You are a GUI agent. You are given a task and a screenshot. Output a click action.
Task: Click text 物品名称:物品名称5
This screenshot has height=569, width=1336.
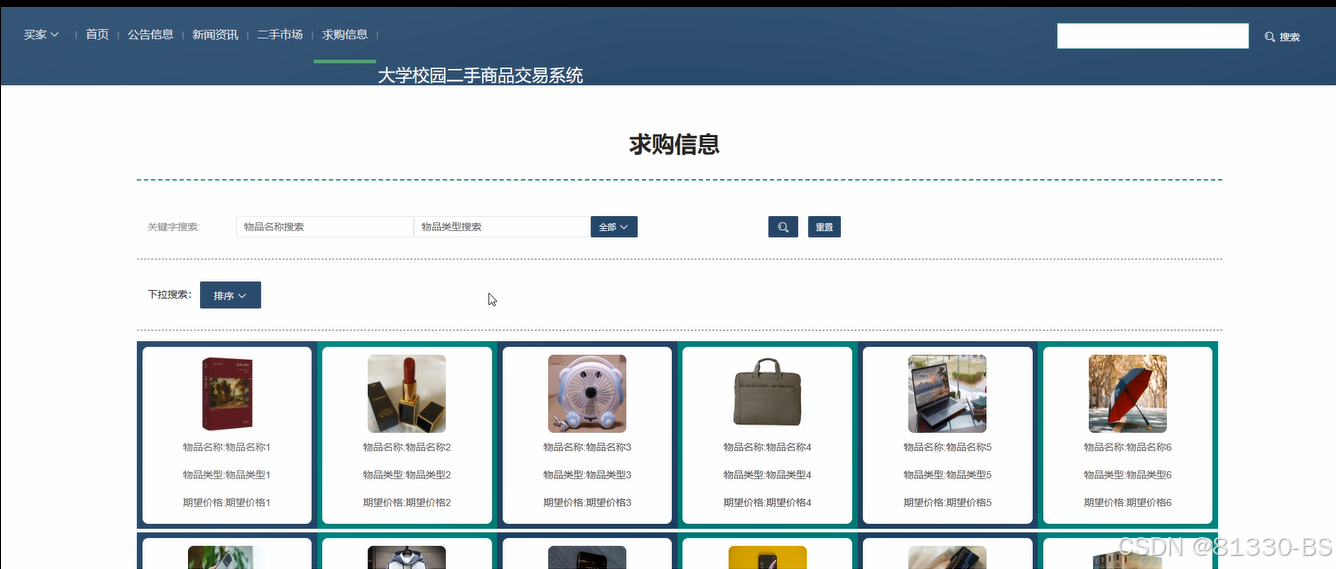pyautogui.click(x=947, y=447)
